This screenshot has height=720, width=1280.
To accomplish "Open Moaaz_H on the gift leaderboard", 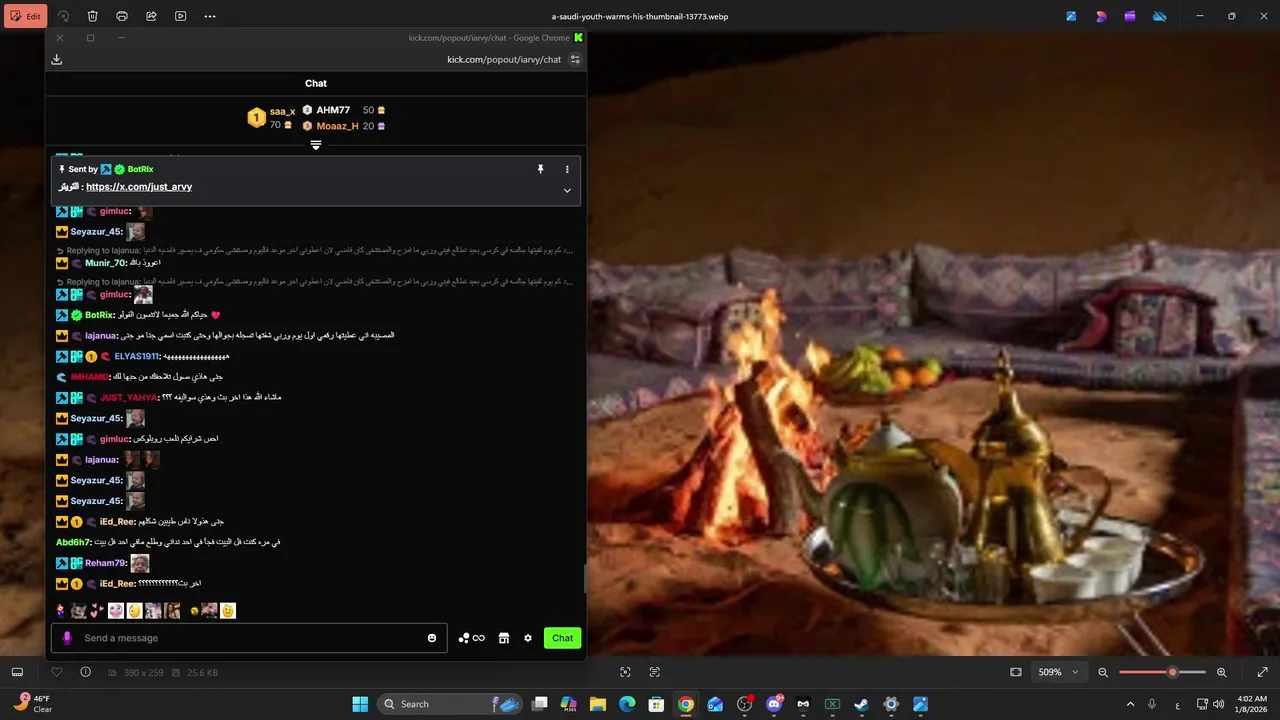I will pos(337,126).
